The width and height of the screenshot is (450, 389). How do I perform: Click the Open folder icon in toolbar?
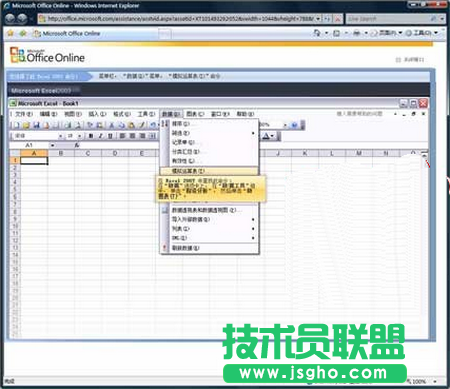click(x=26, y=125)
